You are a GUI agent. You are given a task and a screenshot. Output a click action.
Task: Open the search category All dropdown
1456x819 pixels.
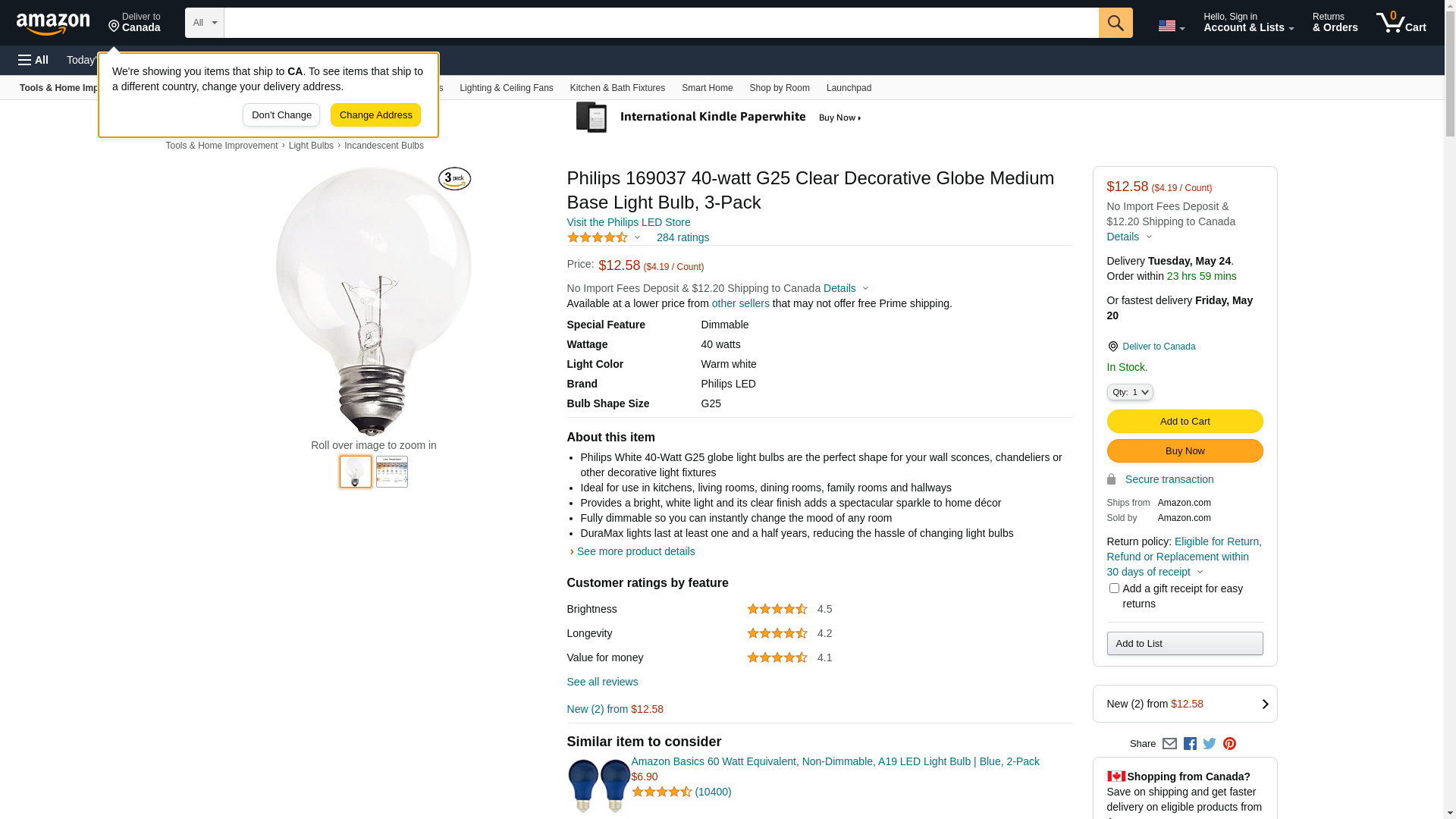coord(204,23)
